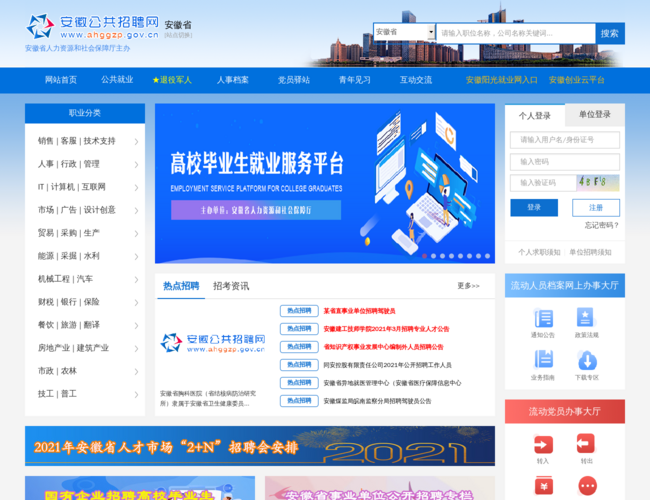Focus the username / ID number field
650x500 pixels.
click(565, 140)
